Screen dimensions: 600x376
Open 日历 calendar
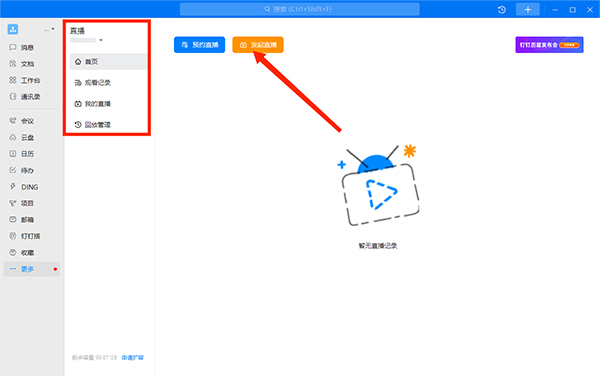[21, 154]
